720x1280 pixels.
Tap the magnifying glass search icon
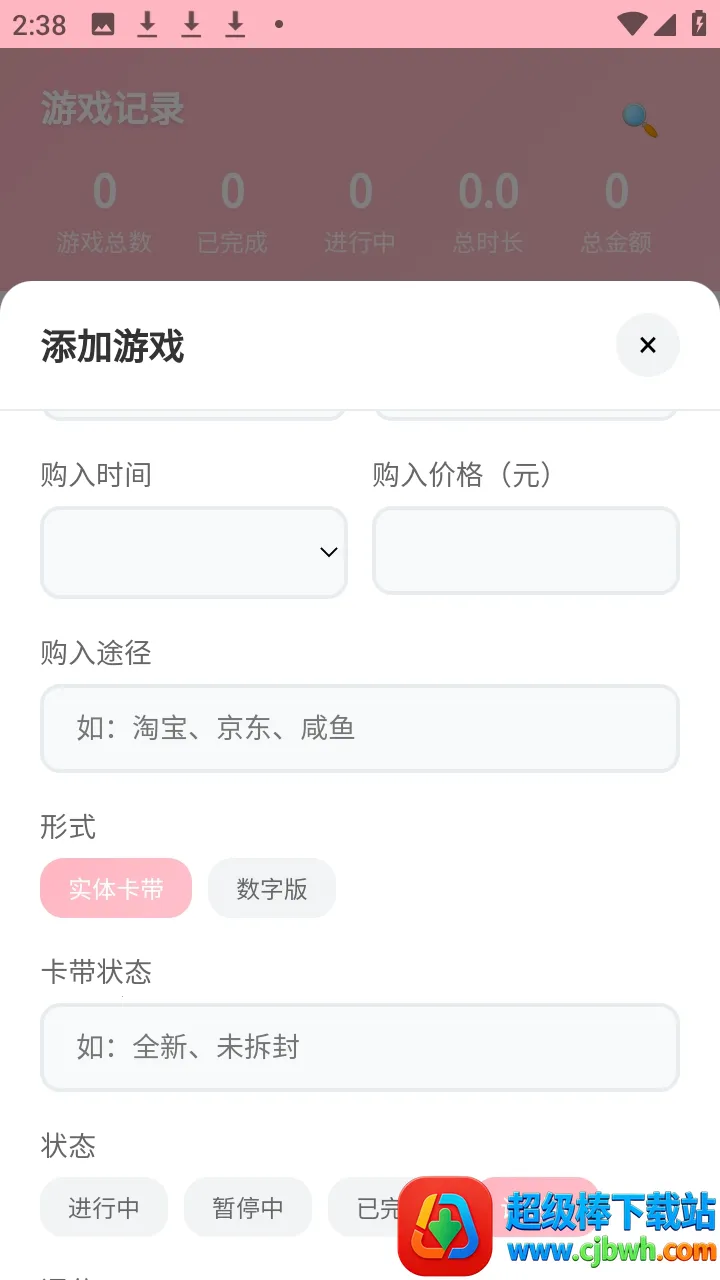(640, 120)
